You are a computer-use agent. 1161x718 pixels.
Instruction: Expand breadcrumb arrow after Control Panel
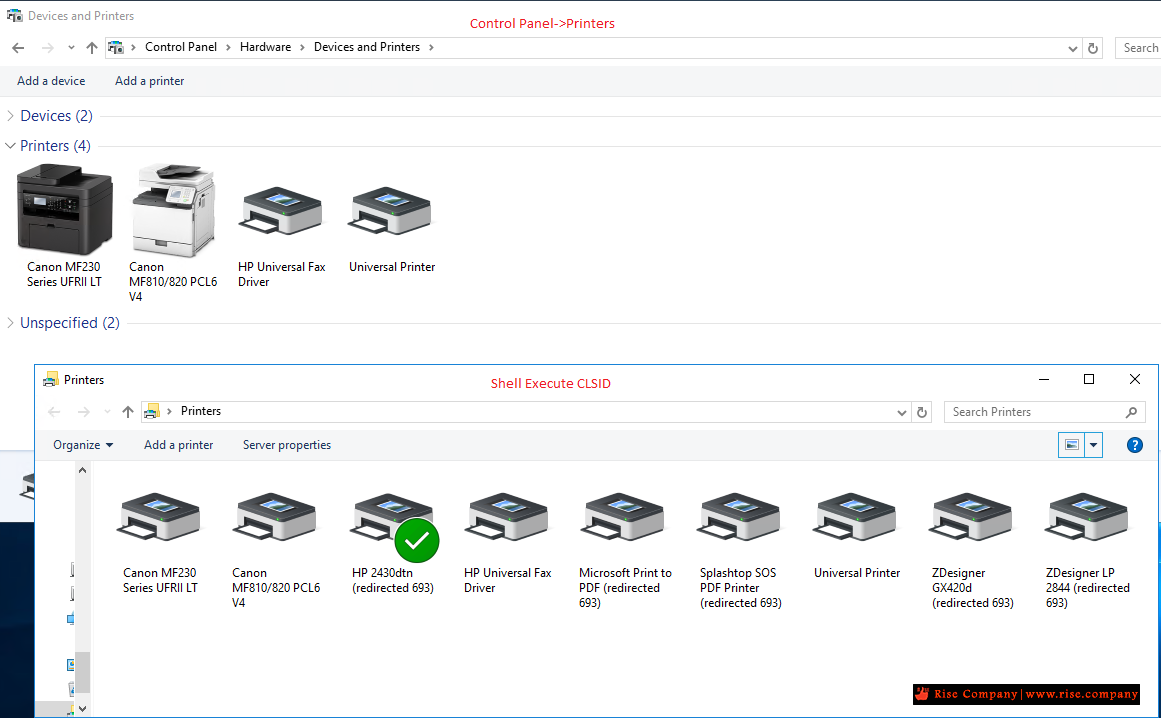[x=228, y=47]
